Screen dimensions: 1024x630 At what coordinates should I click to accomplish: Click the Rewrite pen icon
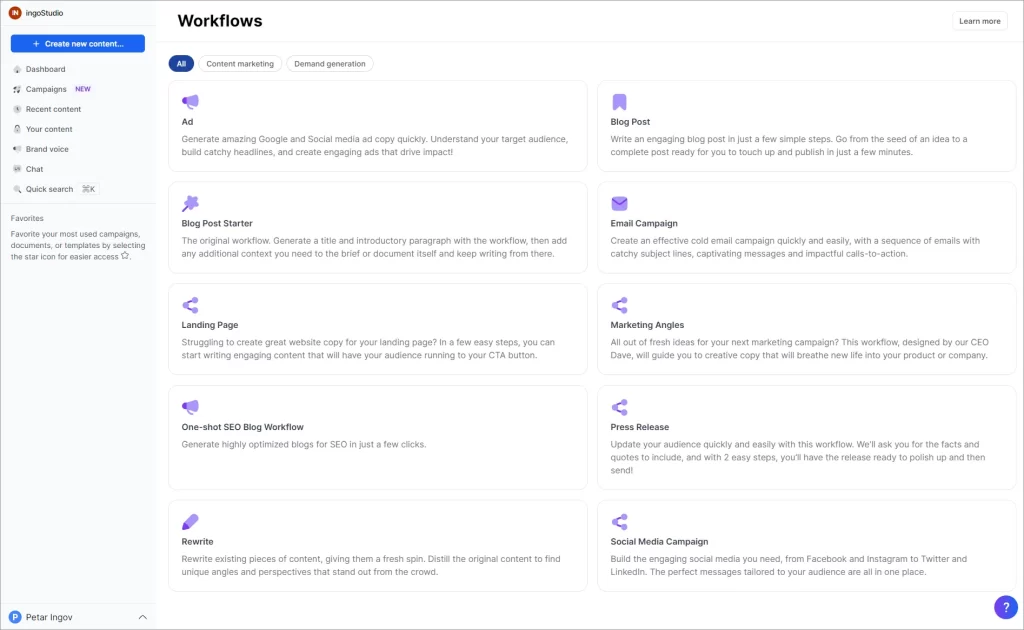pos(190,520)
